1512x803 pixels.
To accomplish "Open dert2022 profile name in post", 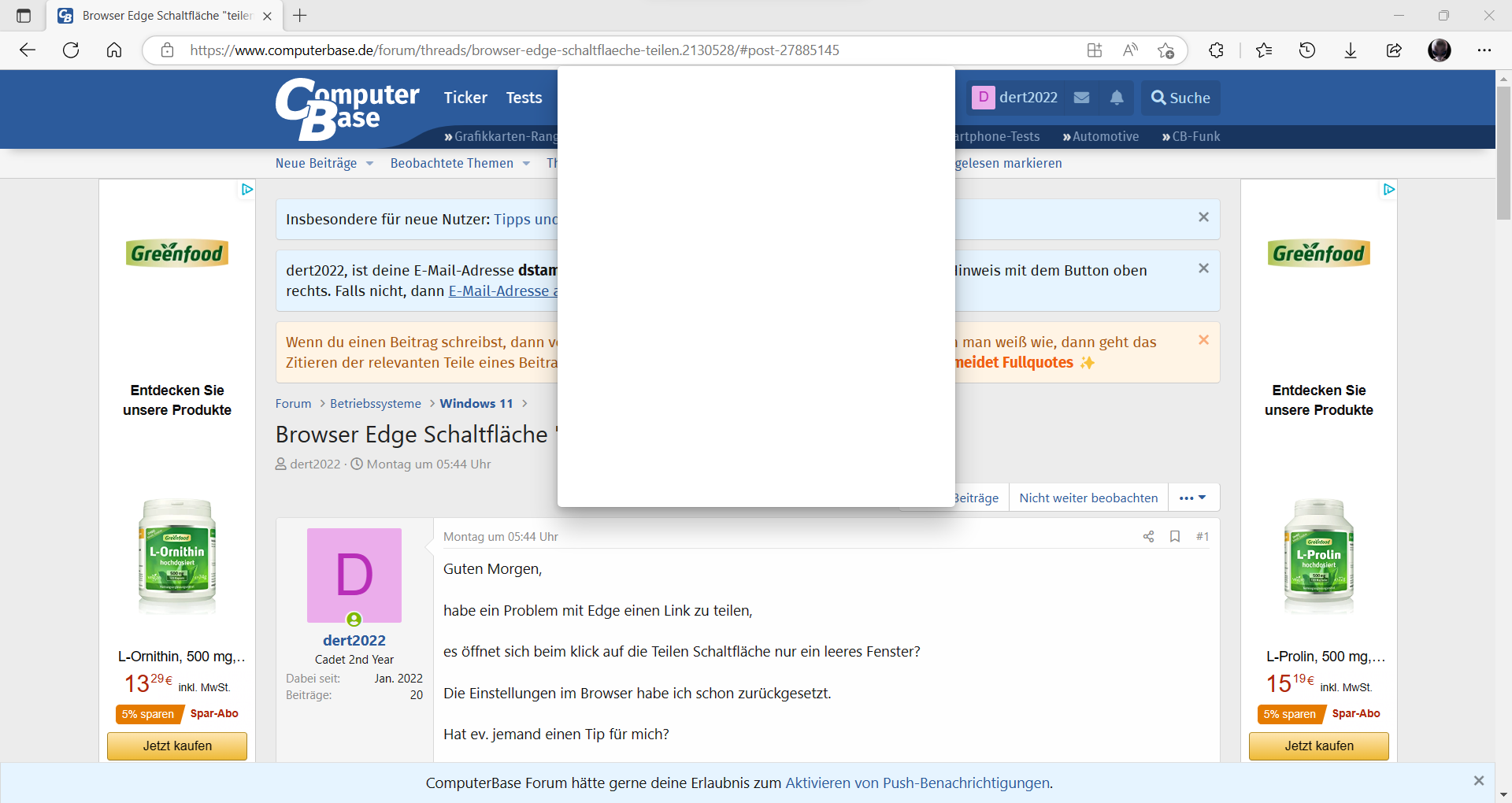I will (354, 641).
